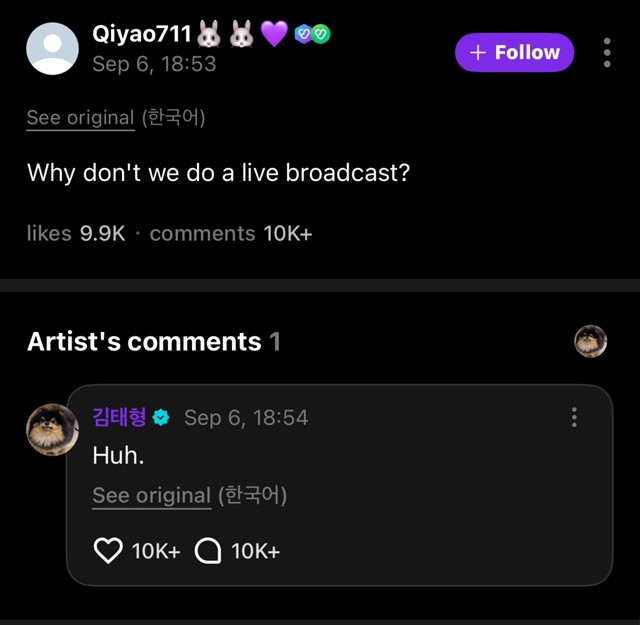Tap the first rabbit emoji after Qiyao711
The height and width of the screenshot is (625, 640).
click(x=209, y=34)
